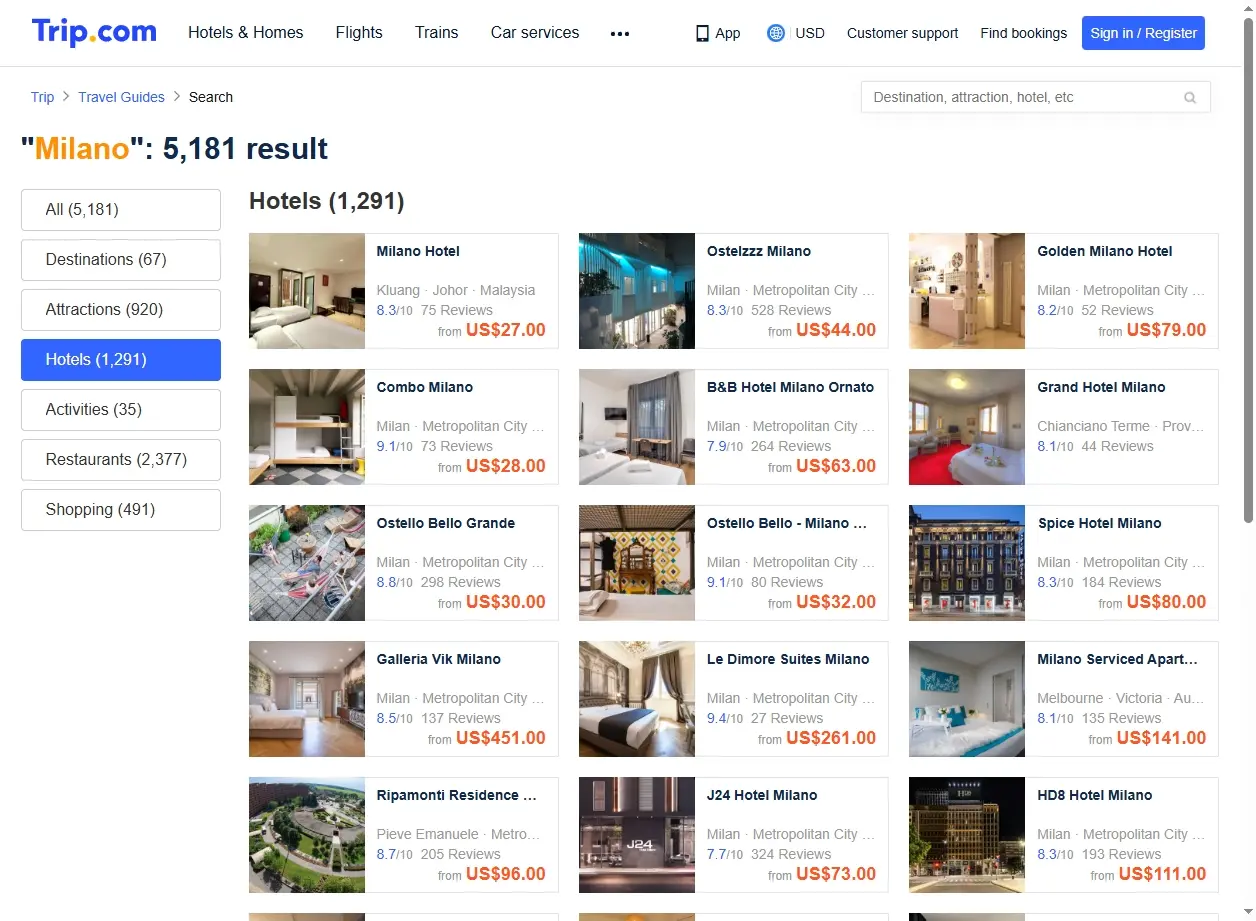1256x921 pixels.
Task: Open Milano Hotel thumbnail image
Action: tap(307, 291)
